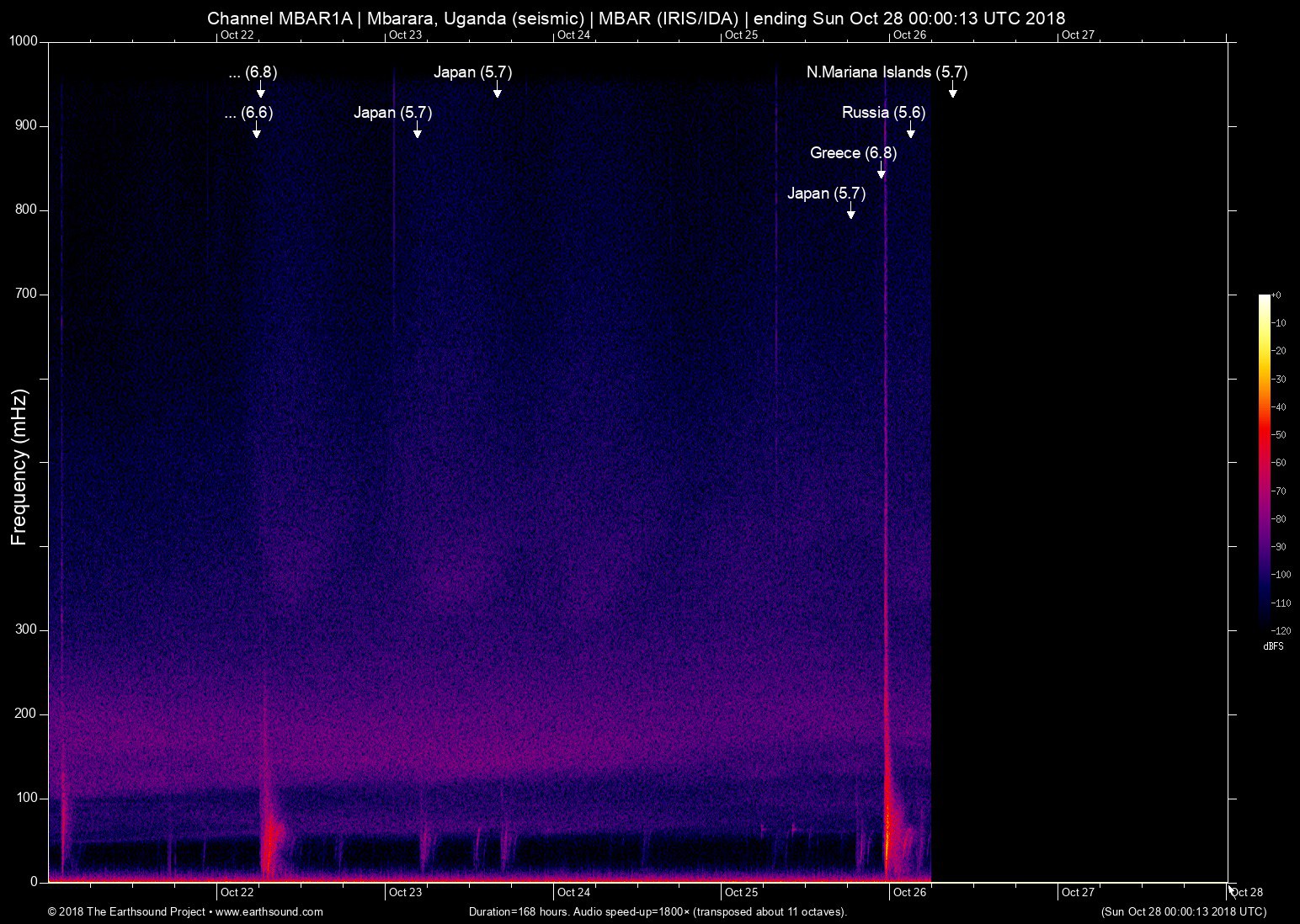Viewport: 1300px width, 924px height.
Task: Click the Frequency (mHz) axis label
Action: pyautogui.click(x=19, y=466)
